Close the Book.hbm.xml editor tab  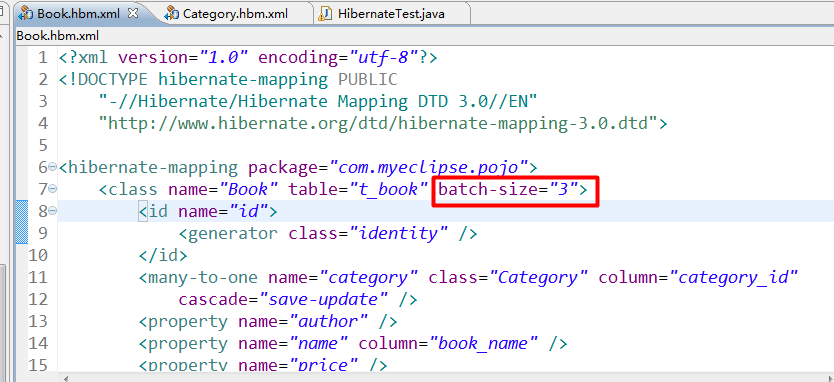point(134,13)
